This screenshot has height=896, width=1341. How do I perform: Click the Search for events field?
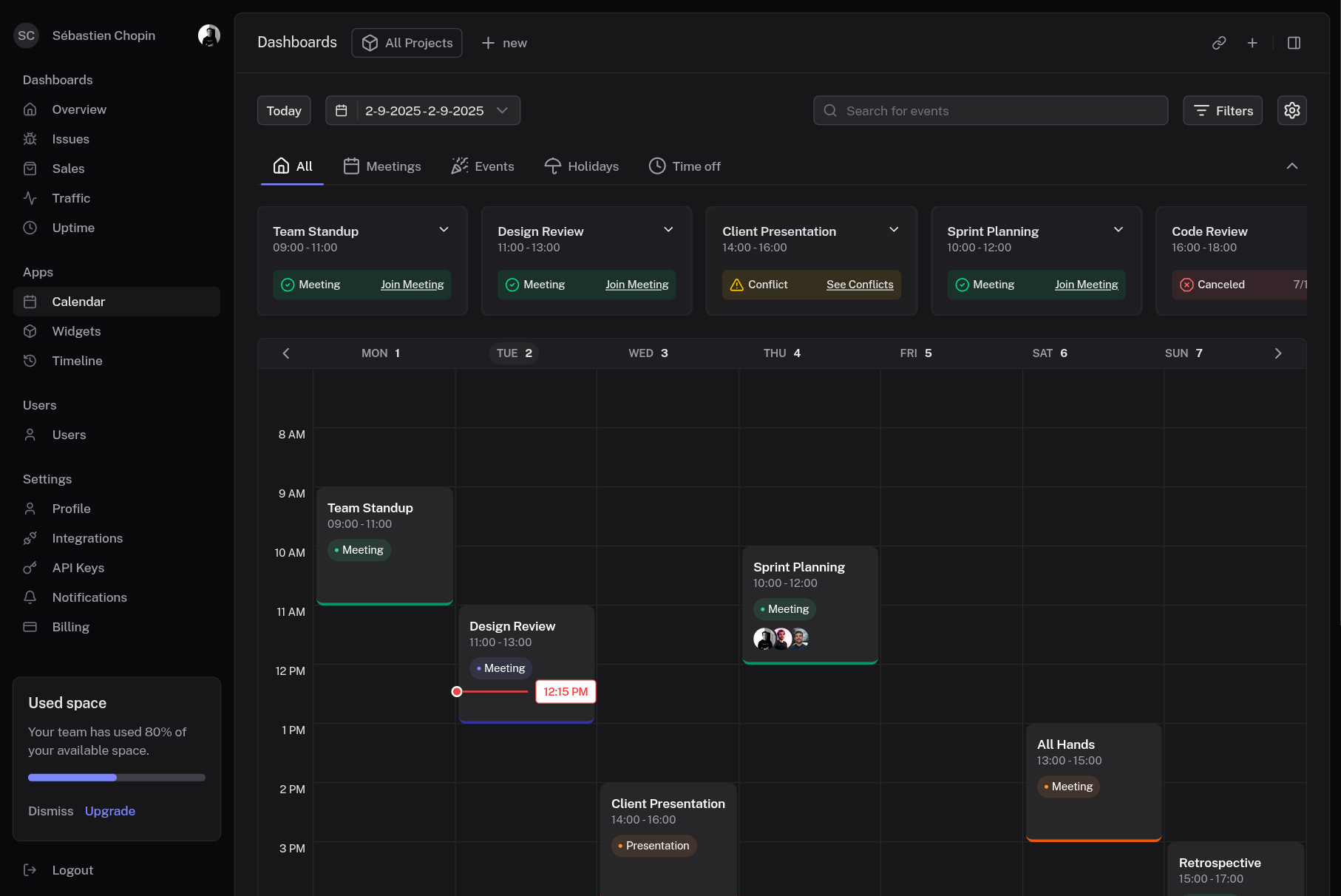click(991, 110)
